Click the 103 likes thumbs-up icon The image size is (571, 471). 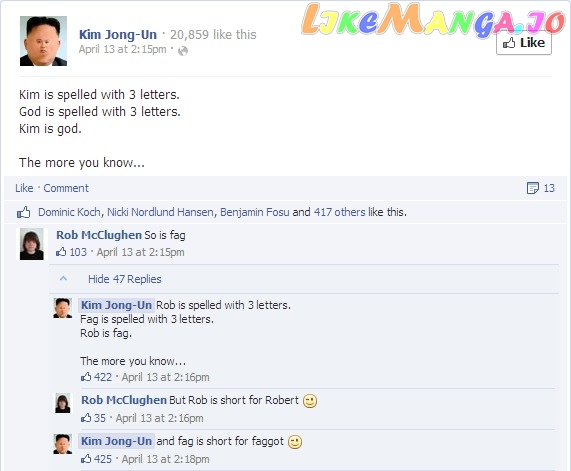click(61, 252)
